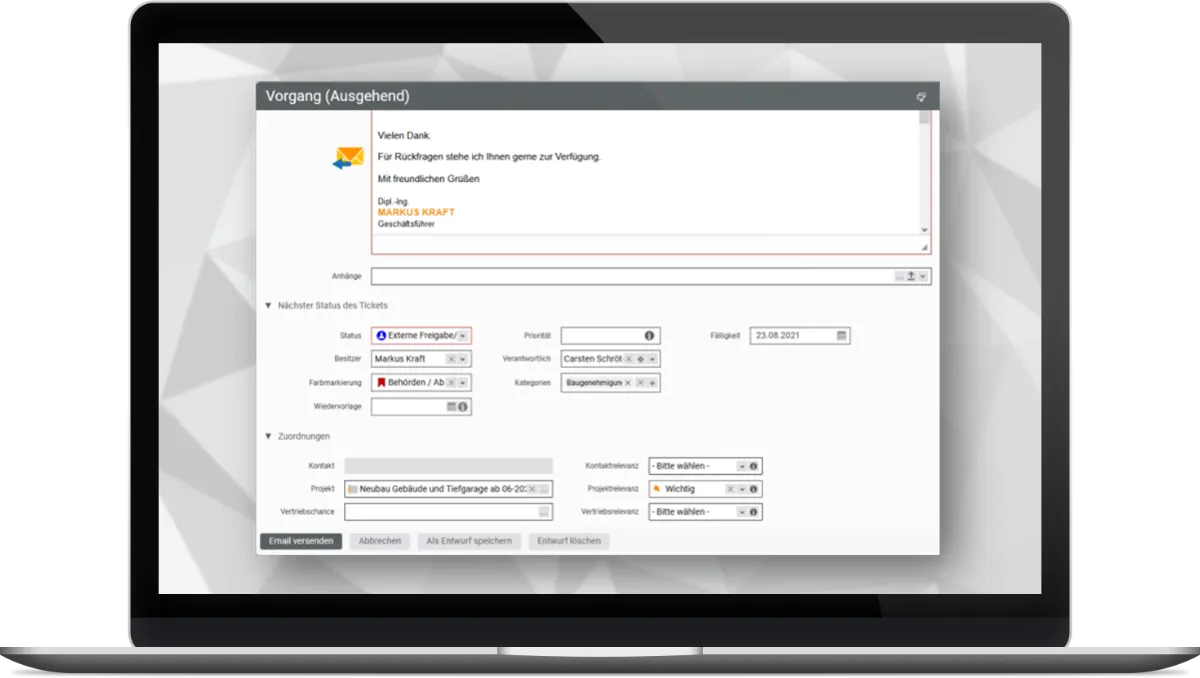The width and height of the screenshot is (1200, 678).
Task: Clear the Besitzer value Markus Kraft
Action: point(451,359)
